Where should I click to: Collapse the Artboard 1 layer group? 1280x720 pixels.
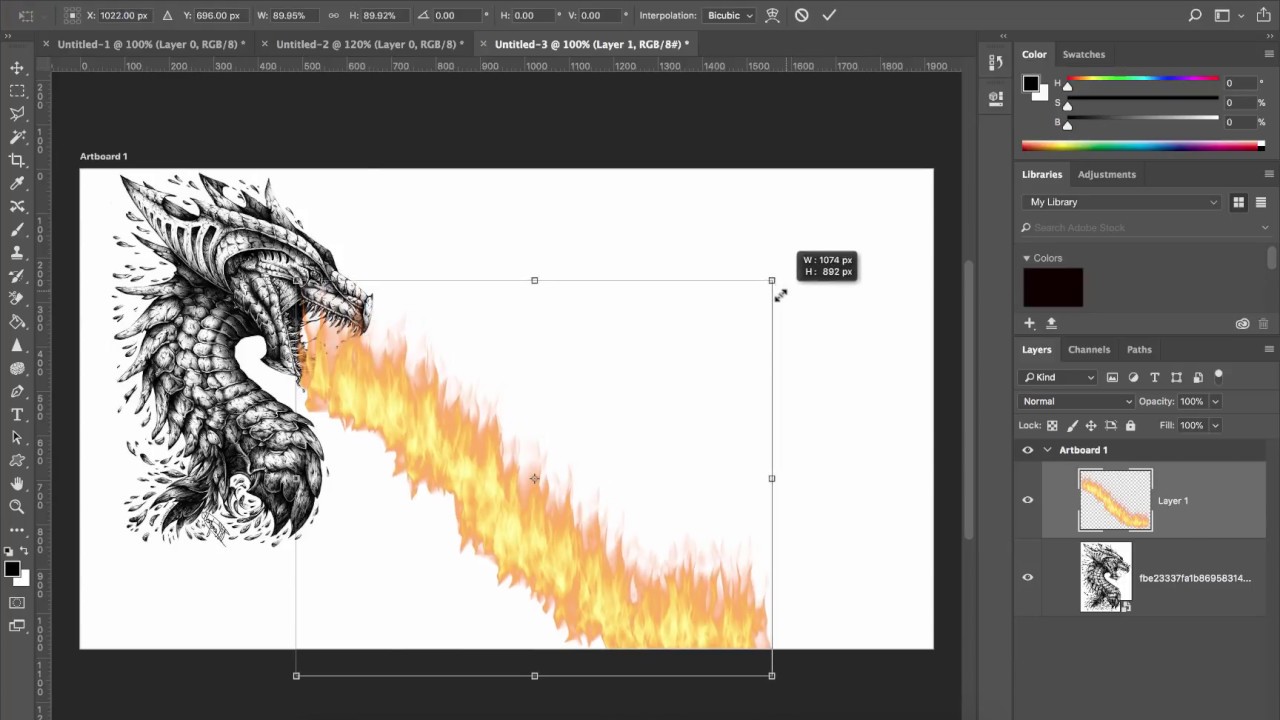pyautogui.click(x=1047, y=450)
